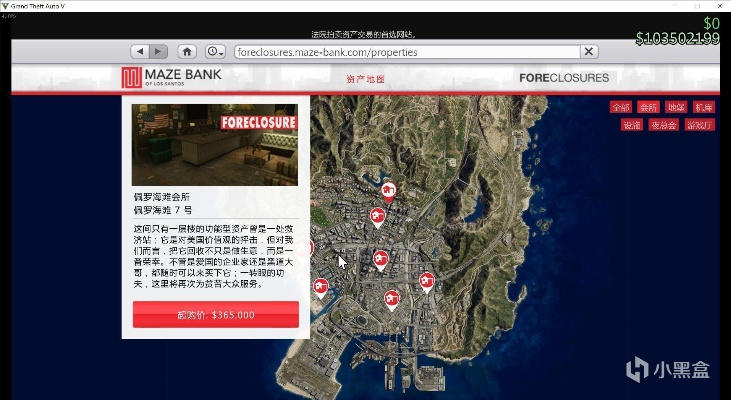
Task: Click the Grand Theft Auto V window title
Action: tap(38, 6)
